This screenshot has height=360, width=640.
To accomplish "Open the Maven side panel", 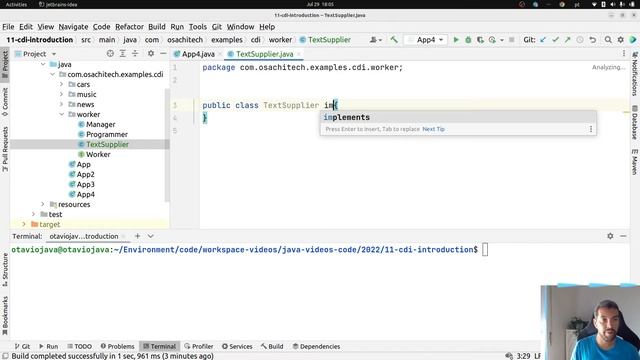I will [635, 162].
